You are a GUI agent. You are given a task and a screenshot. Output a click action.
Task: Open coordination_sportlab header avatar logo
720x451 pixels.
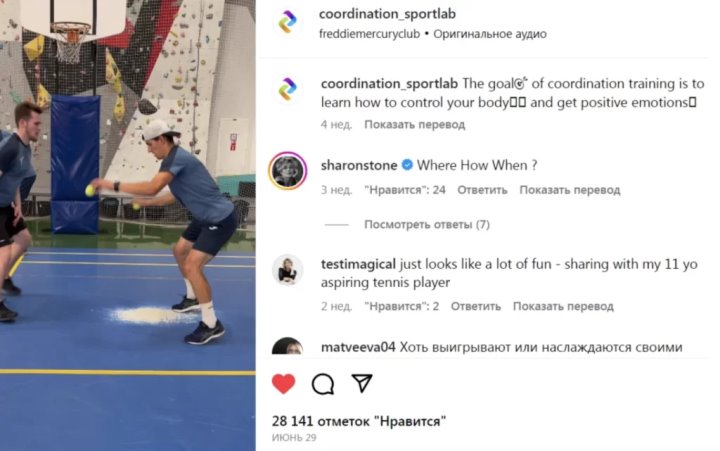point(288,22)
